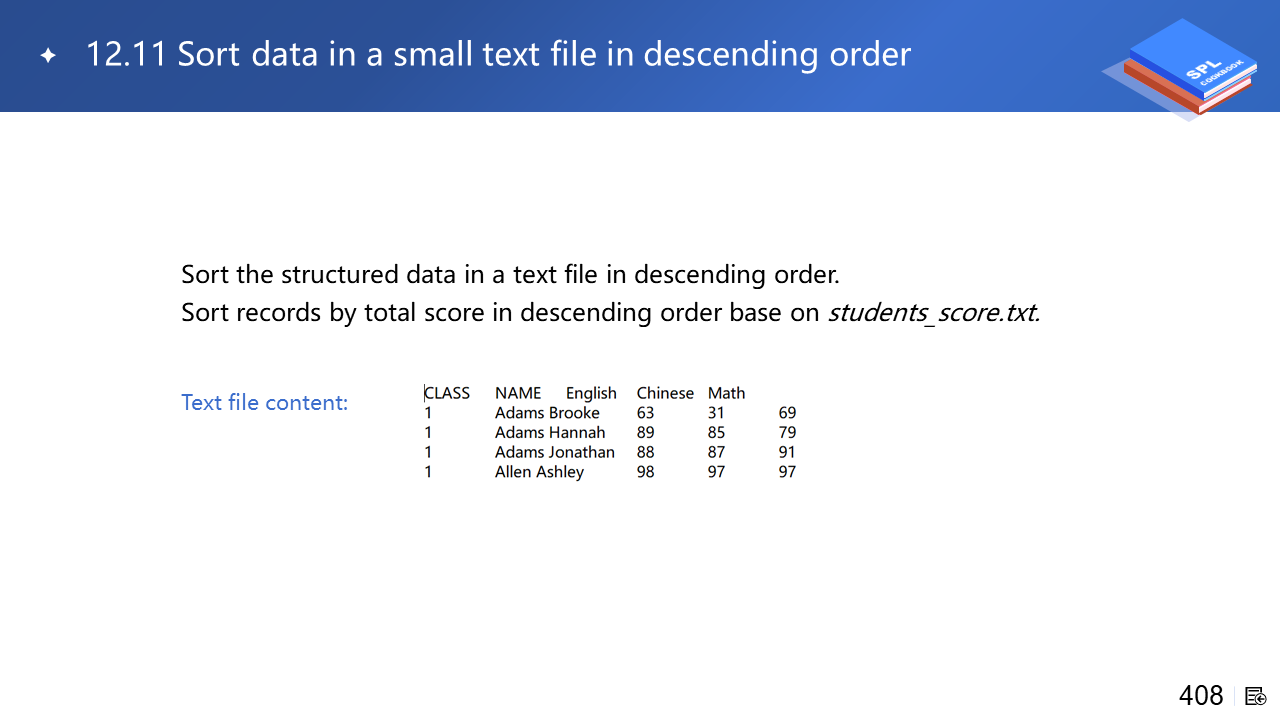Click the NAME column header
Viewport: 1280px width, 720px height.
[x=518, y=393]
